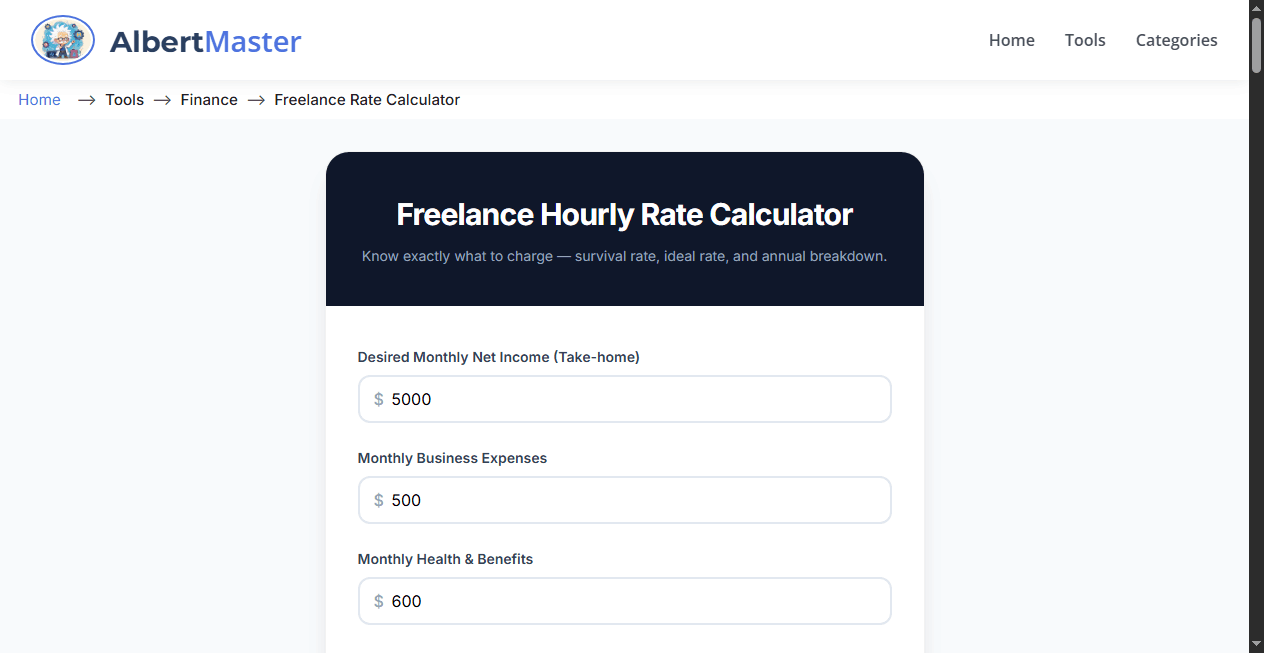
Task: Click the AlbertMaster avatar logo icon
Action: click(x=62, y=40)
